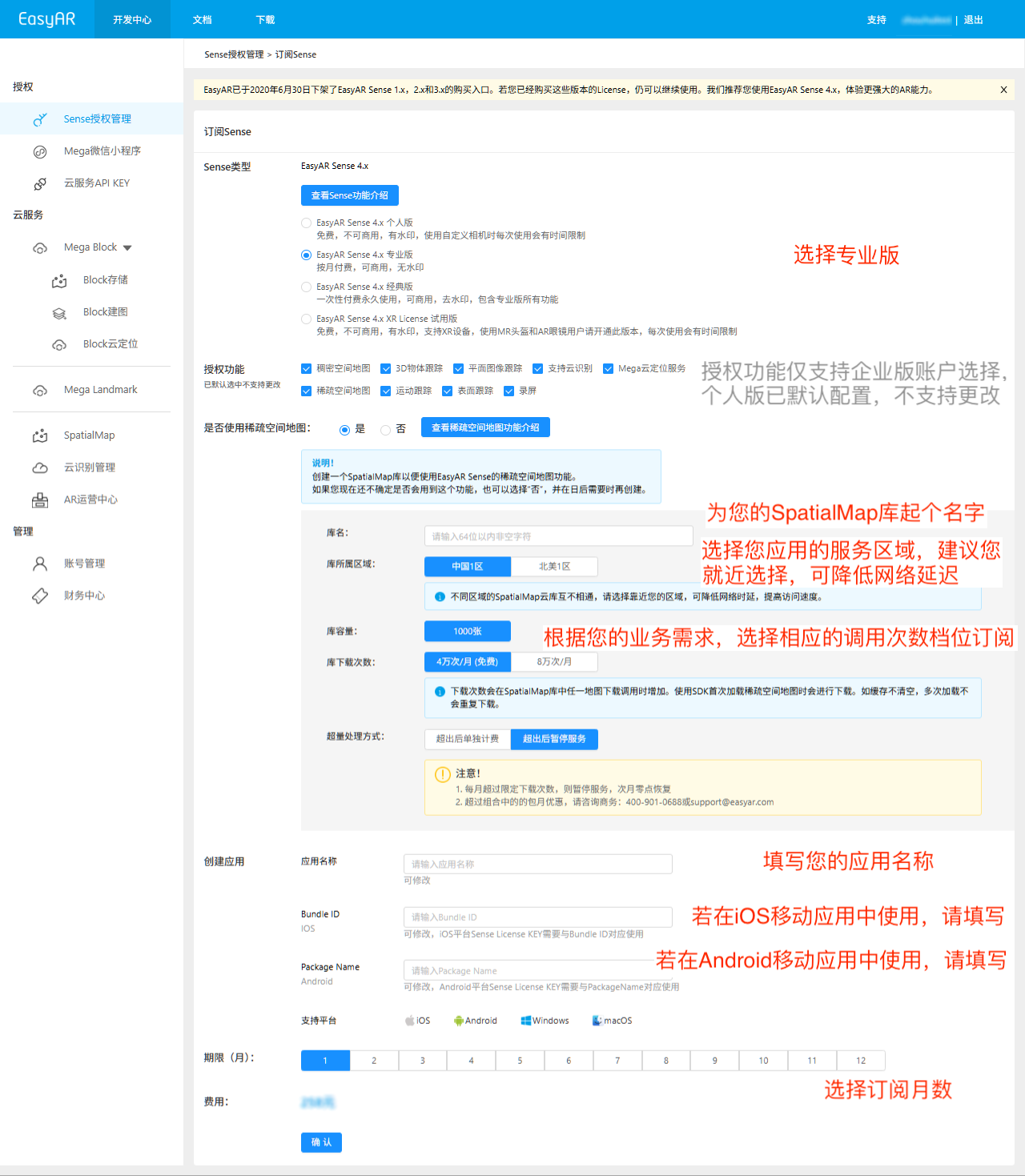Choose 否 for 稀疏空间地图 usage
The height and width of the screenshot is (1176, 1025).
point(384,429)
